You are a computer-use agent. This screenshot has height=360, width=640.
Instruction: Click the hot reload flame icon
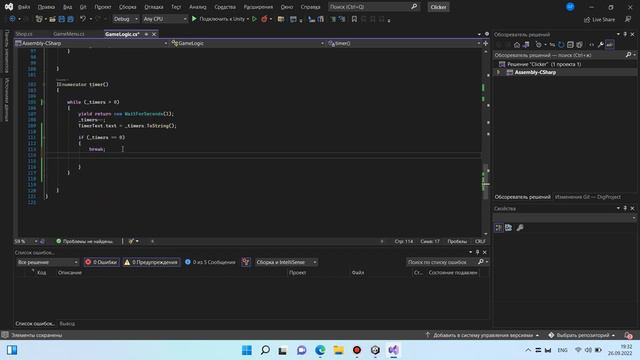coord(264,19)
